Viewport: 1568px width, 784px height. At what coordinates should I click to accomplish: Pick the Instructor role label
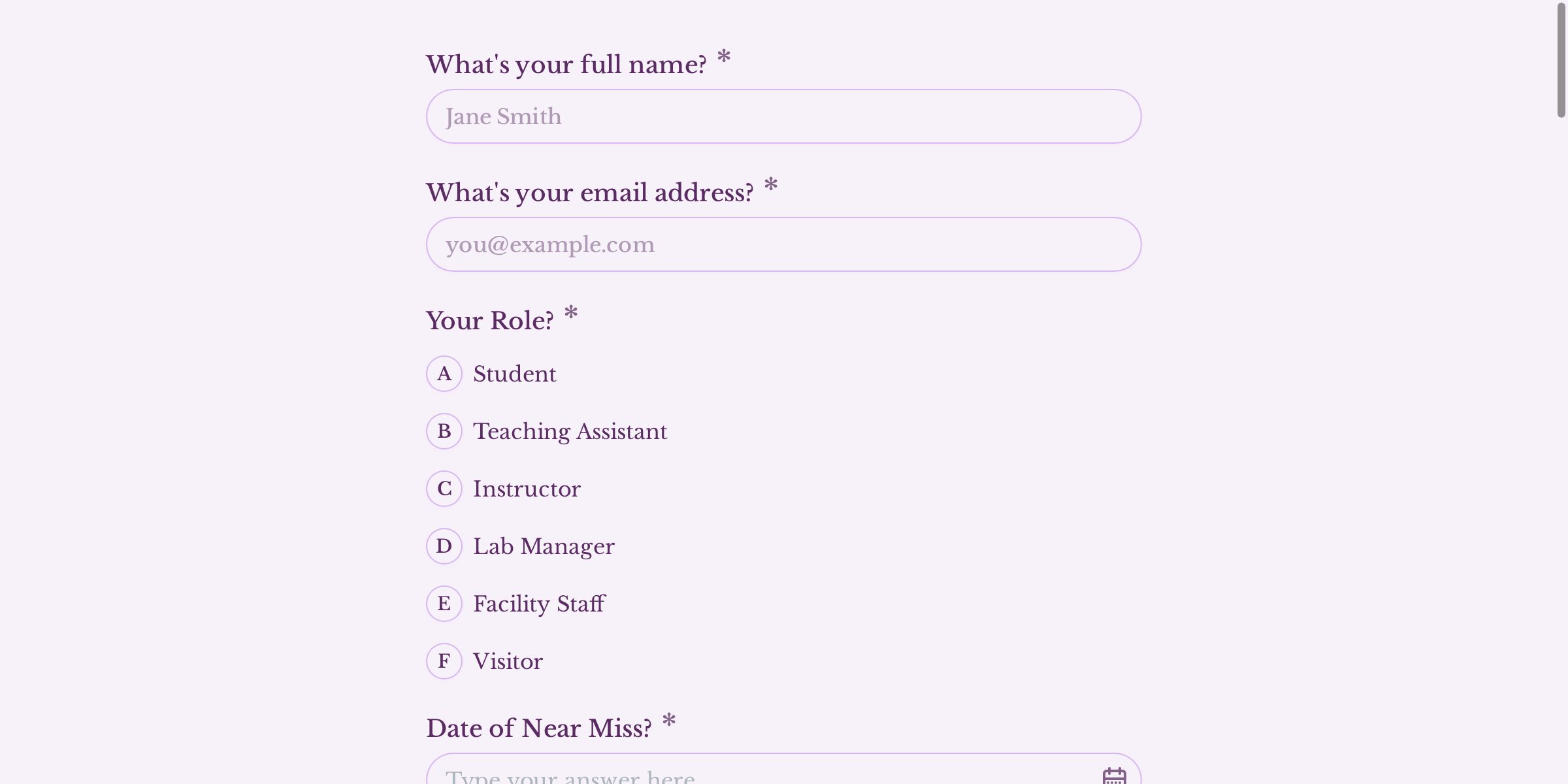(527, 489)
